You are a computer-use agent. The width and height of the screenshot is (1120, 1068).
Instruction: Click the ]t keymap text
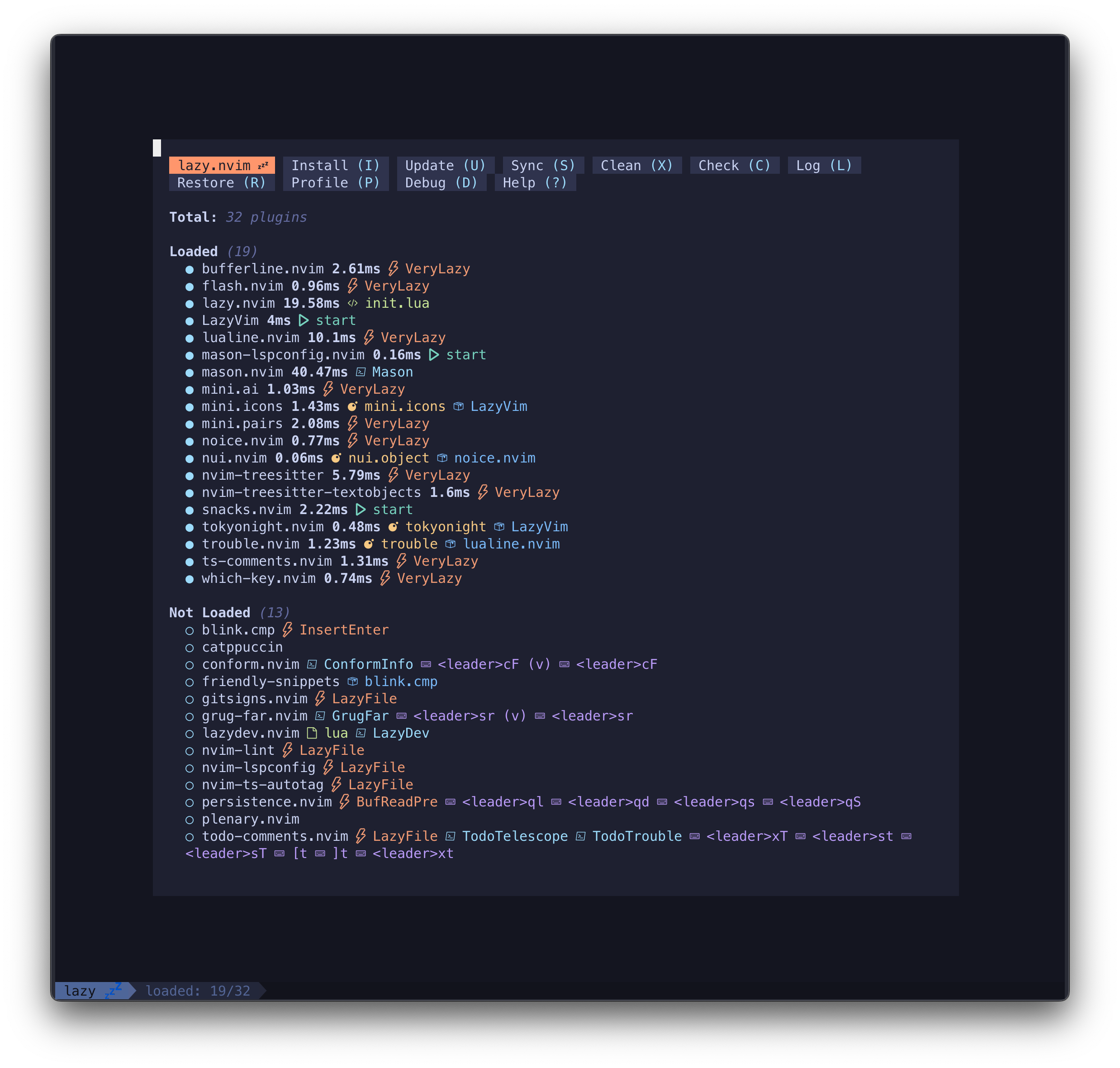pyautogui.click(x=340, y=854)
